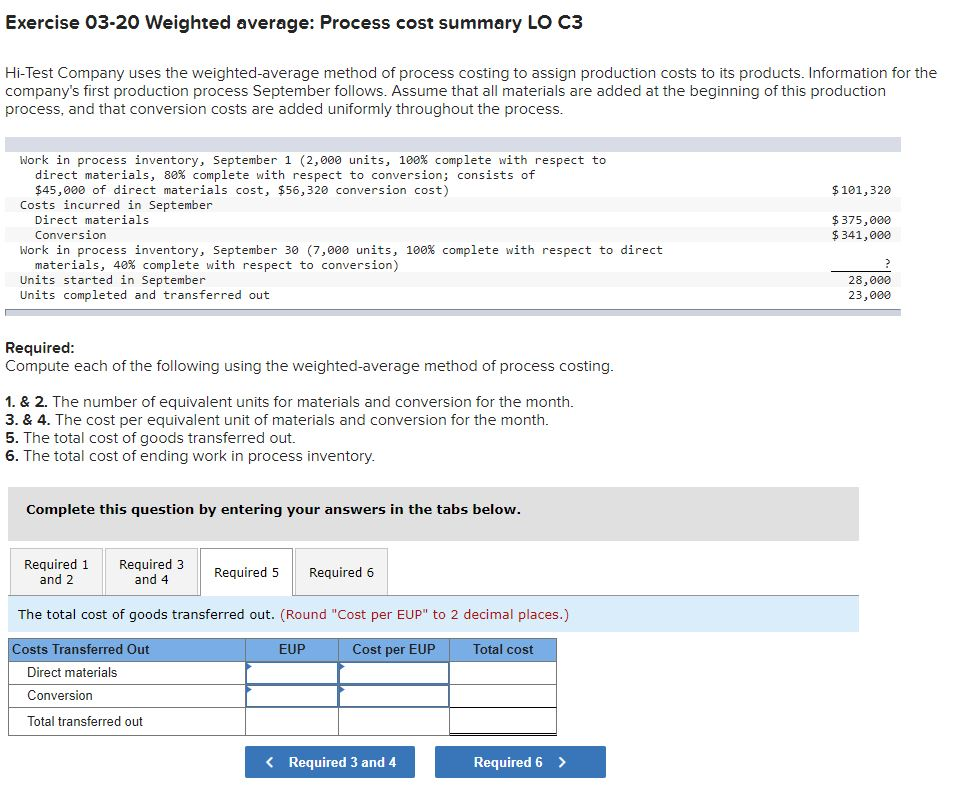Click hint triangle in Direct materials EUP cell
The image size is (956, 785).
(x=247, y=664)
